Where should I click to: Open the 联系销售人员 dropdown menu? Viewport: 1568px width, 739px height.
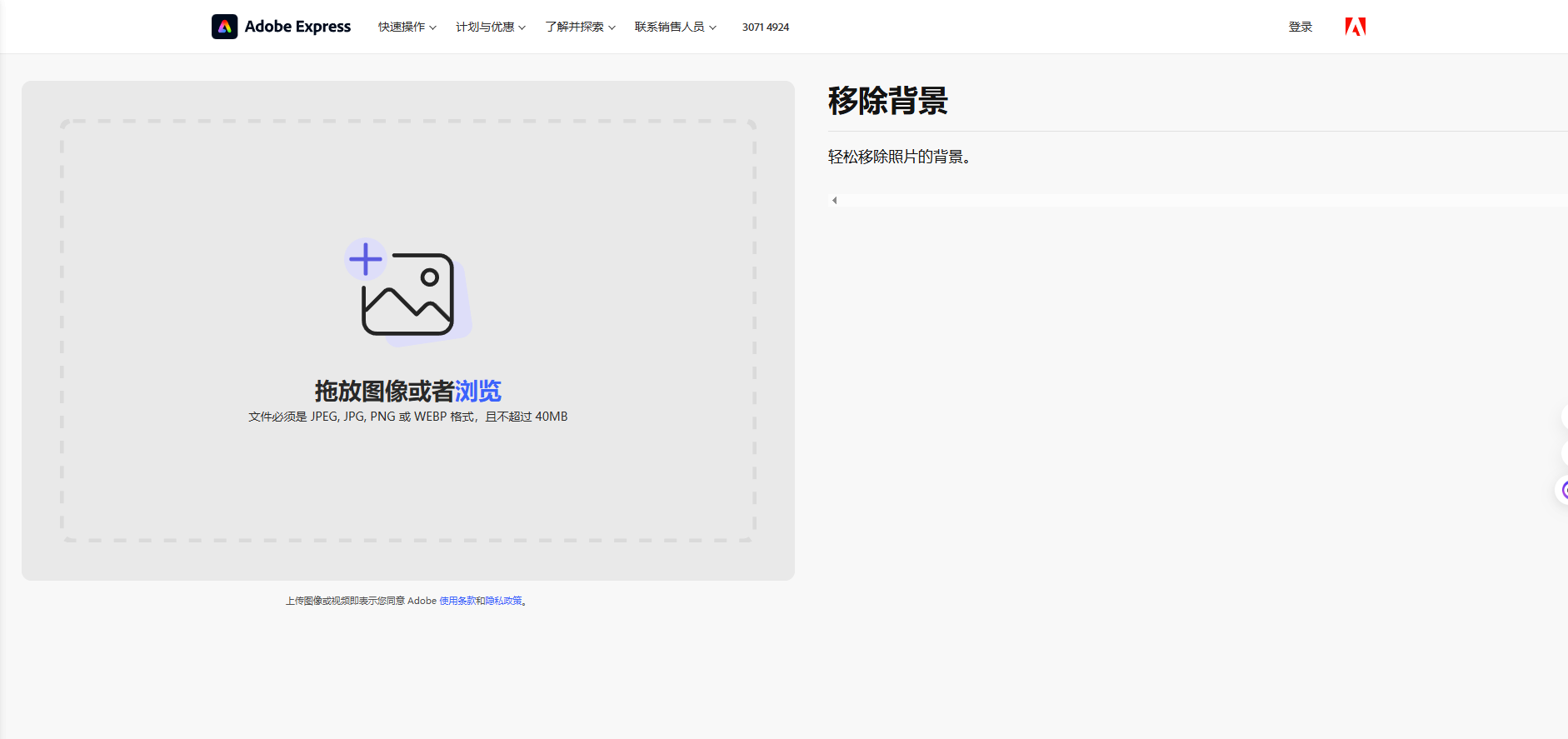[x=676, y=27]
